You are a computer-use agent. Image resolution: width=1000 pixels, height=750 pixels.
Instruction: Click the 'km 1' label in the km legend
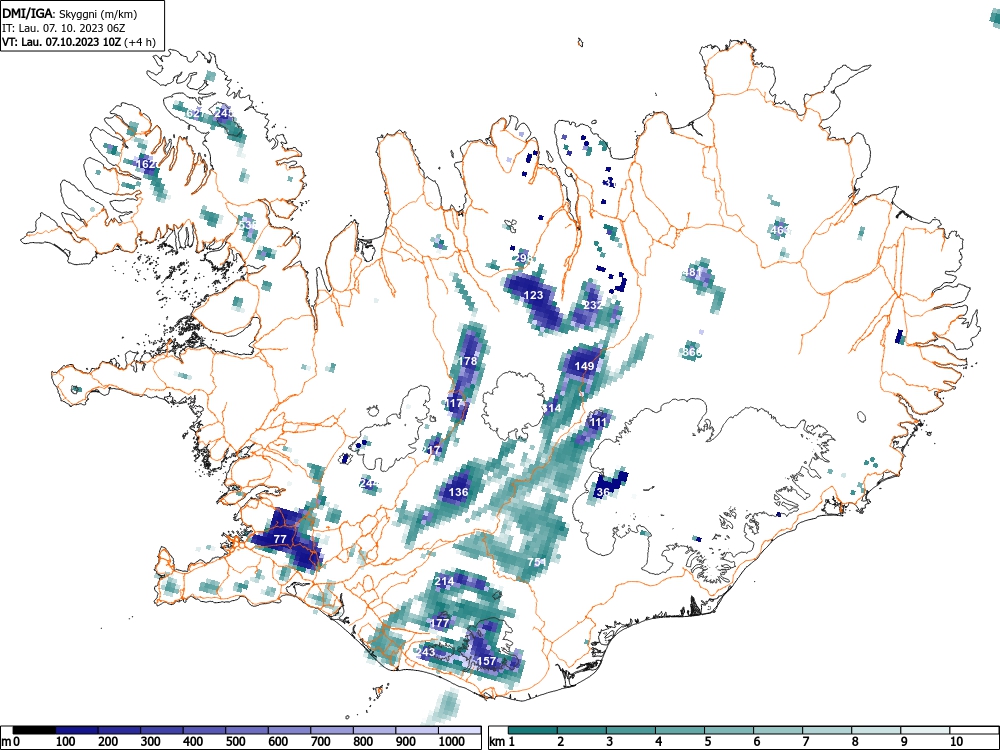click(x=501, y=741)
